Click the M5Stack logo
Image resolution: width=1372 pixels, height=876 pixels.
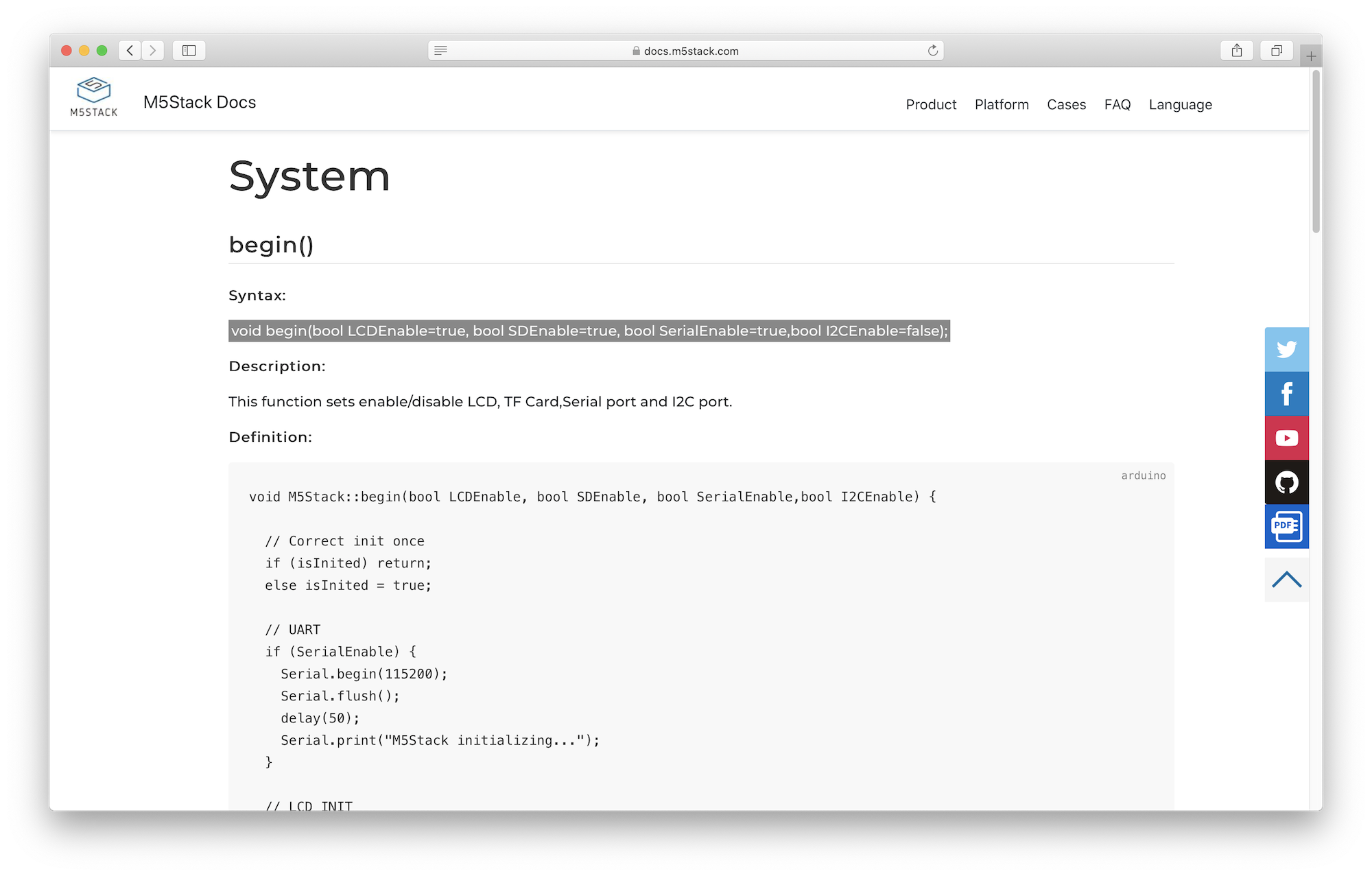[94, 97]
